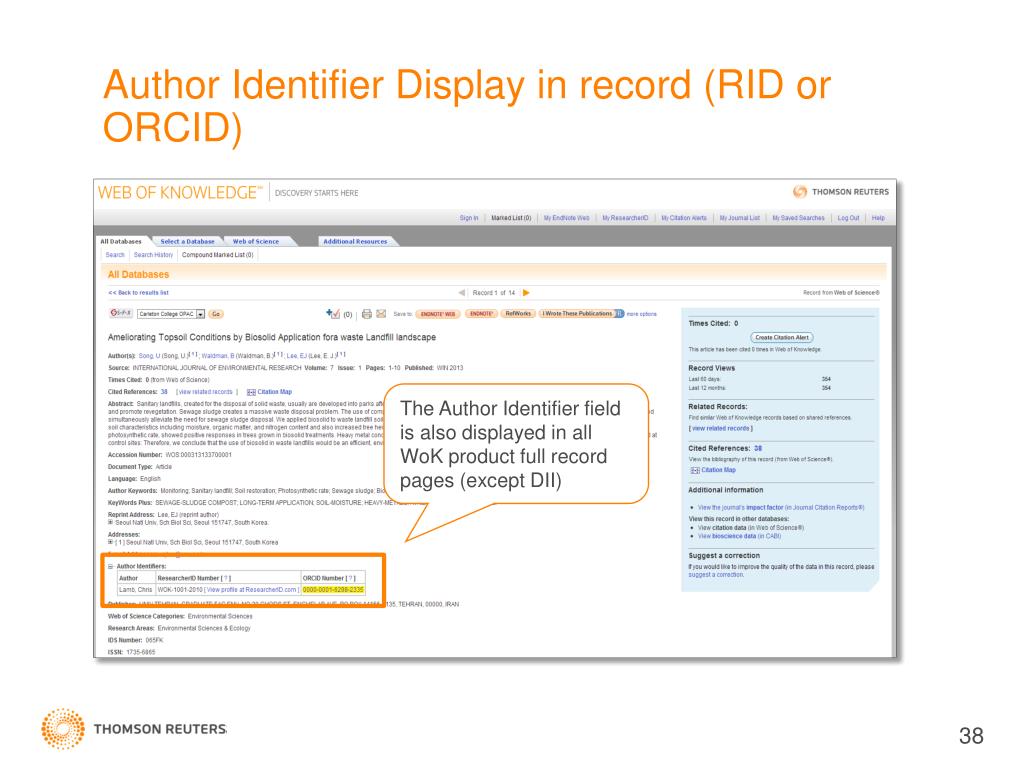Viewport: 1024px width, 768px height.
Task: Open My Journal List link
Action: [x=739, y=218]
